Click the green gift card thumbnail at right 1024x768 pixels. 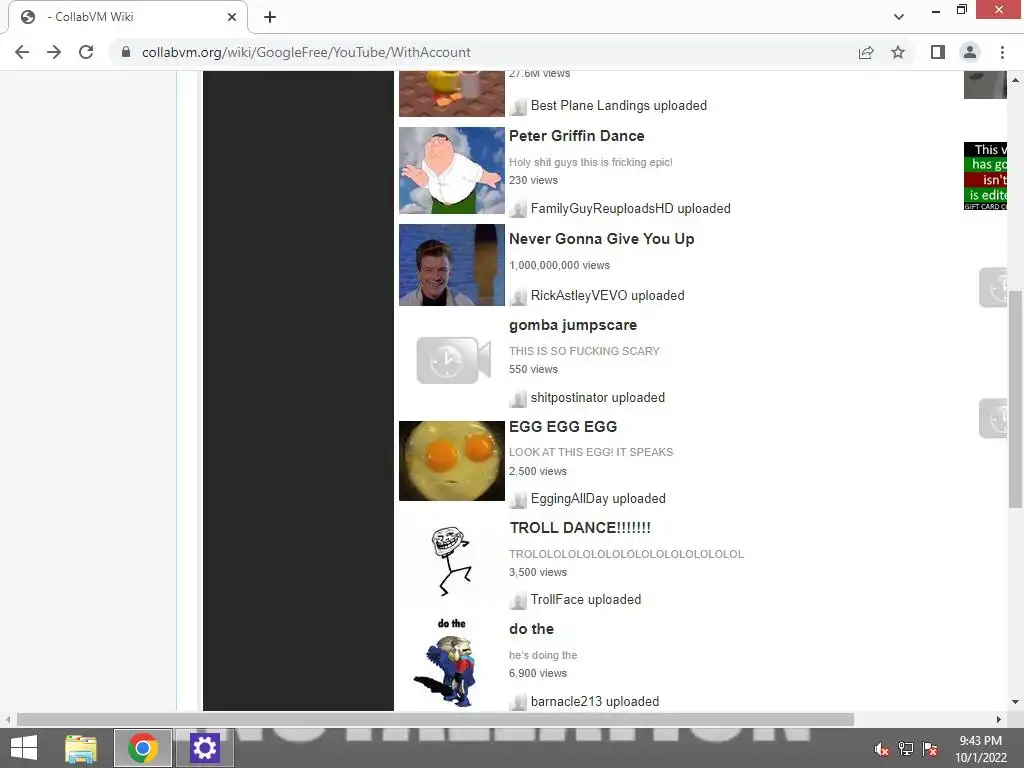(985, 176)
